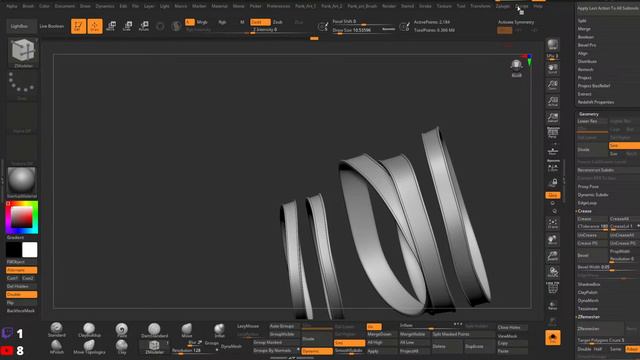Click the AAHalf icon
Viewport: 640px width, 360px height.
coord(553,118)
